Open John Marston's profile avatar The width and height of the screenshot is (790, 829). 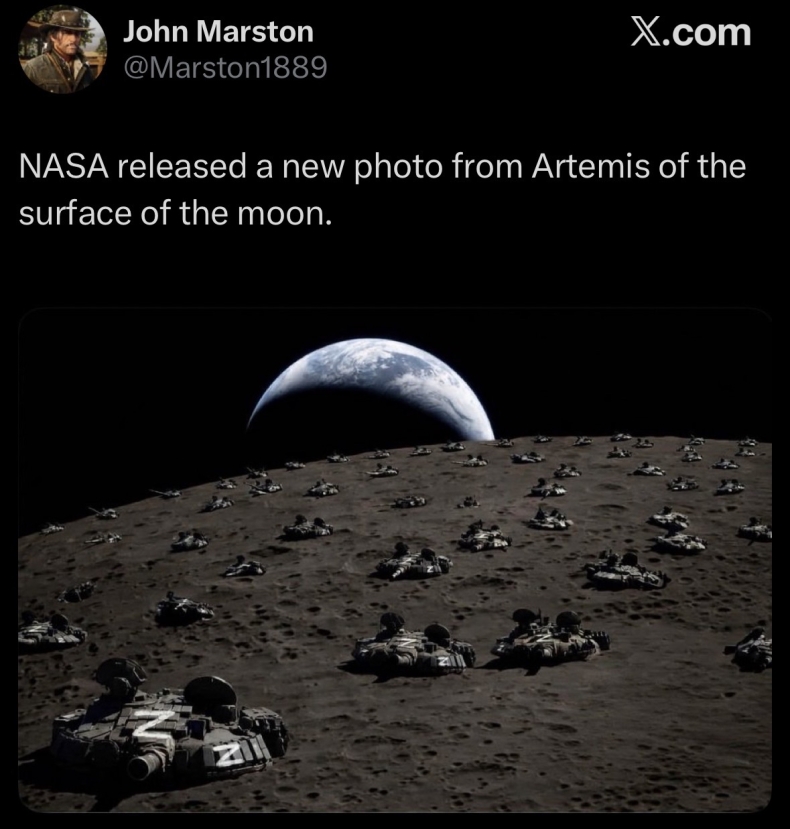(63, 49)
